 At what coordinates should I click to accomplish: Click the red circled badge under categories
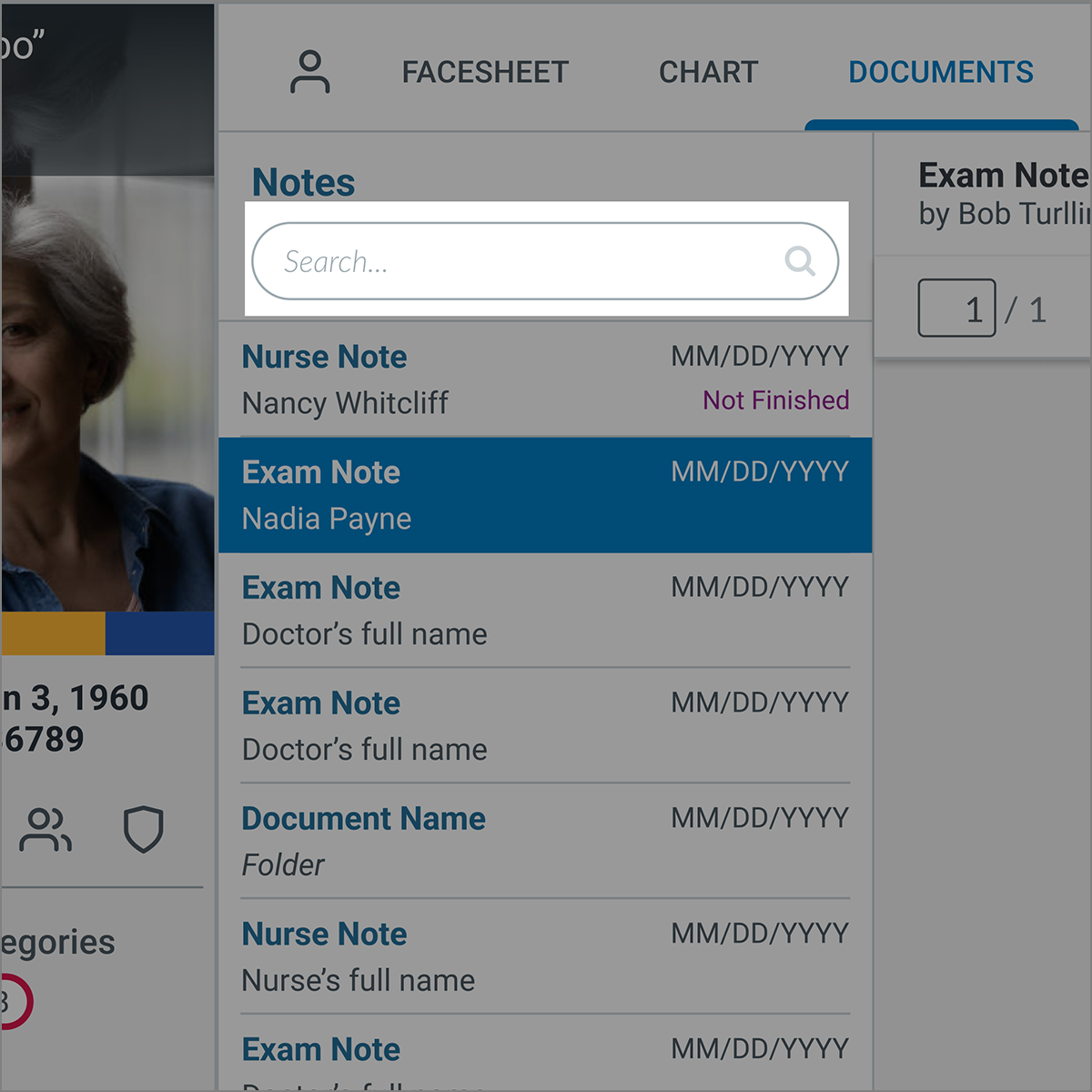tap(14, 1002)
